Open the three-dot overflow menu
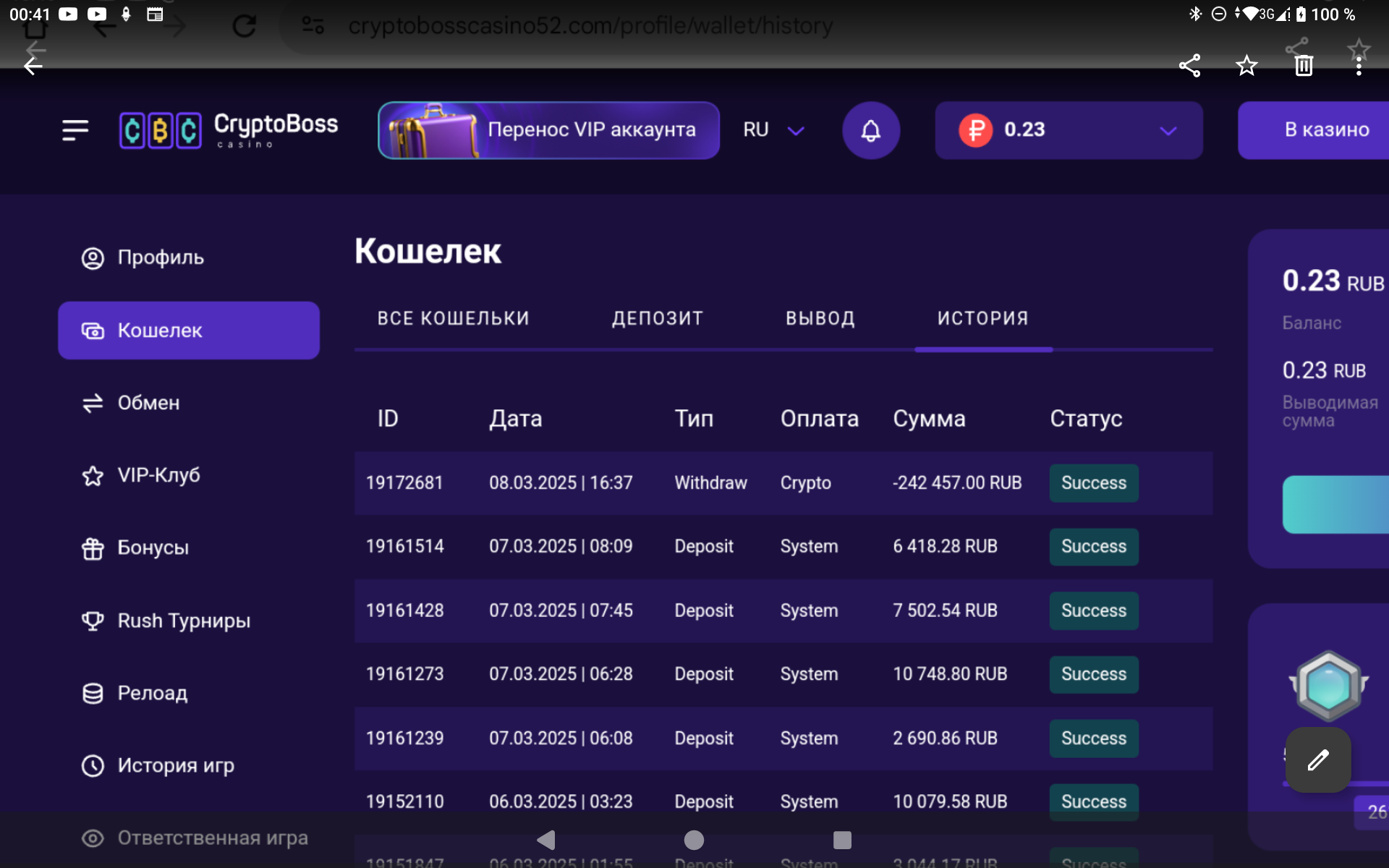The width and height of the screenshot is (1389, 868). [1359, 66]
